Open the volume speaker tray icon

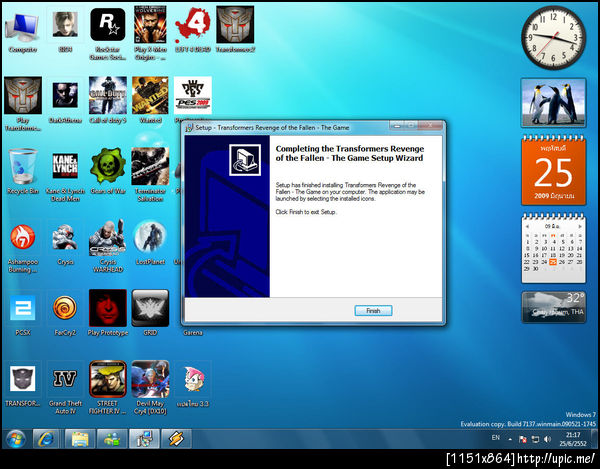tap(548, 439)
